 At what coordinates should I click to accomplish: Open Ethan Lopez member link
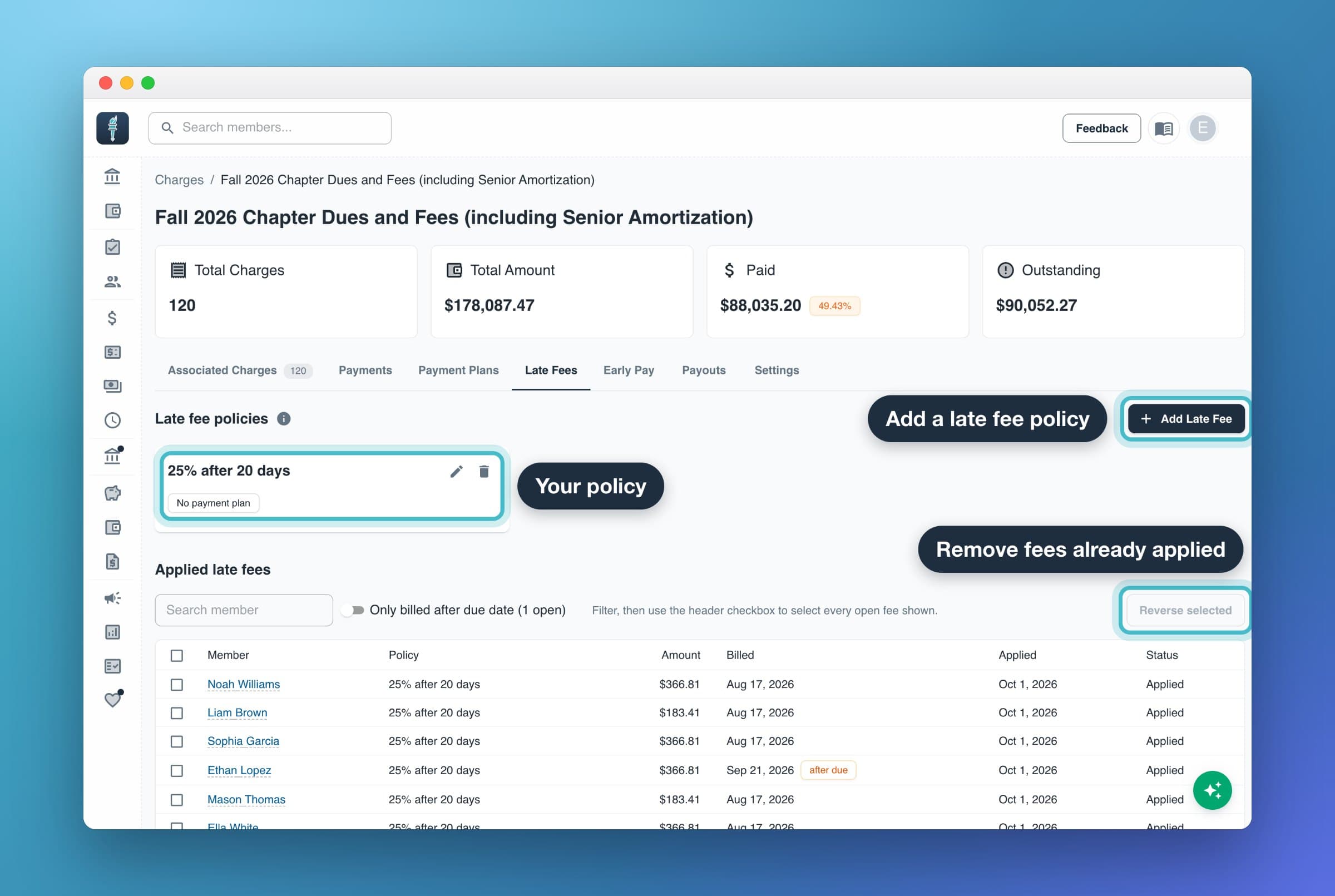239,771
